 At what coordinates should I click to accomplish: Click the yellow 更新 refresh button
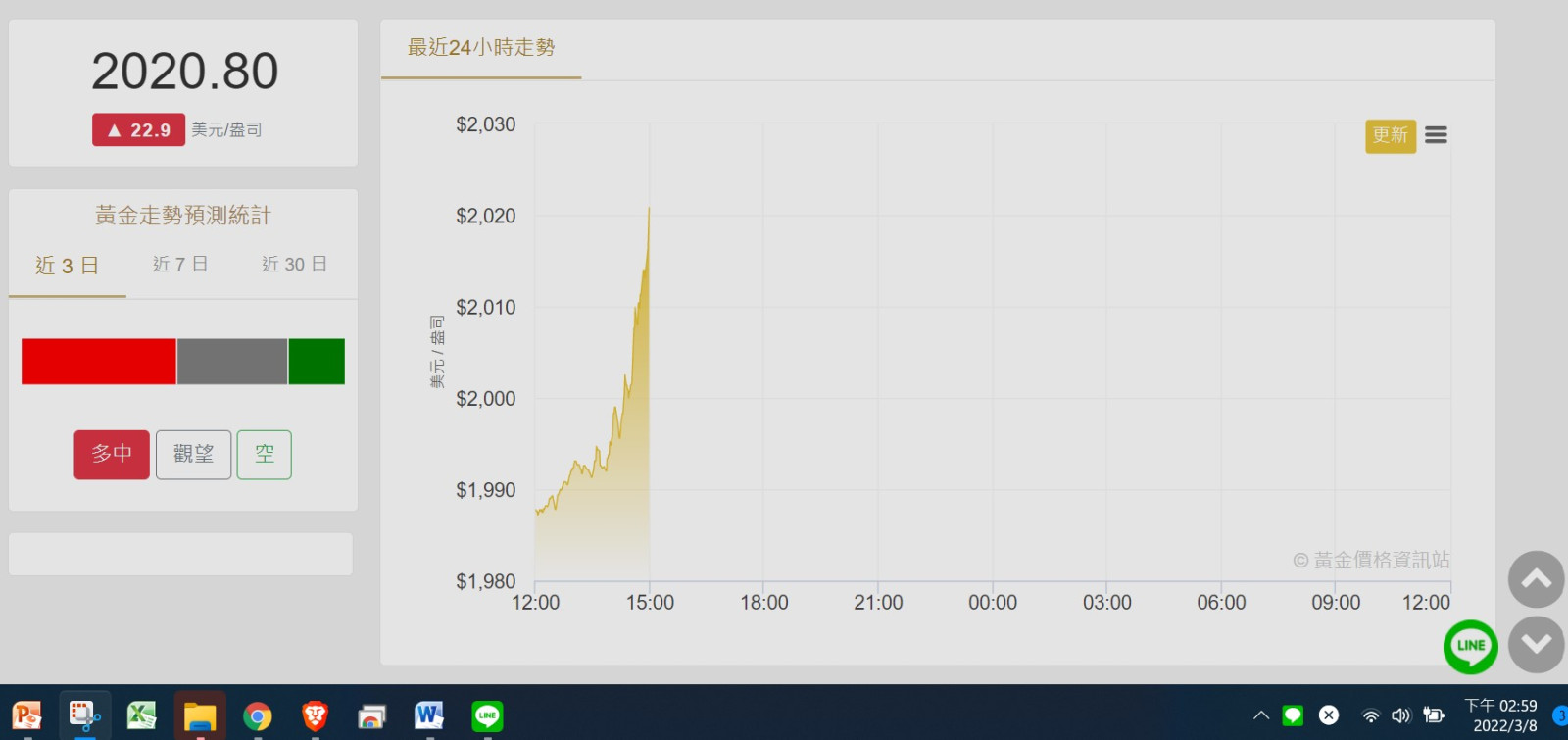(1391, 135)
